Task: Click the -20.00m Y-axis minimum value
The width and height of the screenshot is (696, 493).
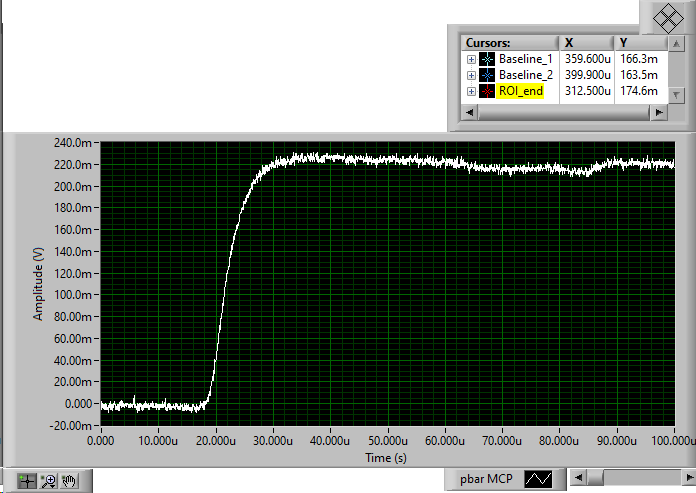Action: 71,426
